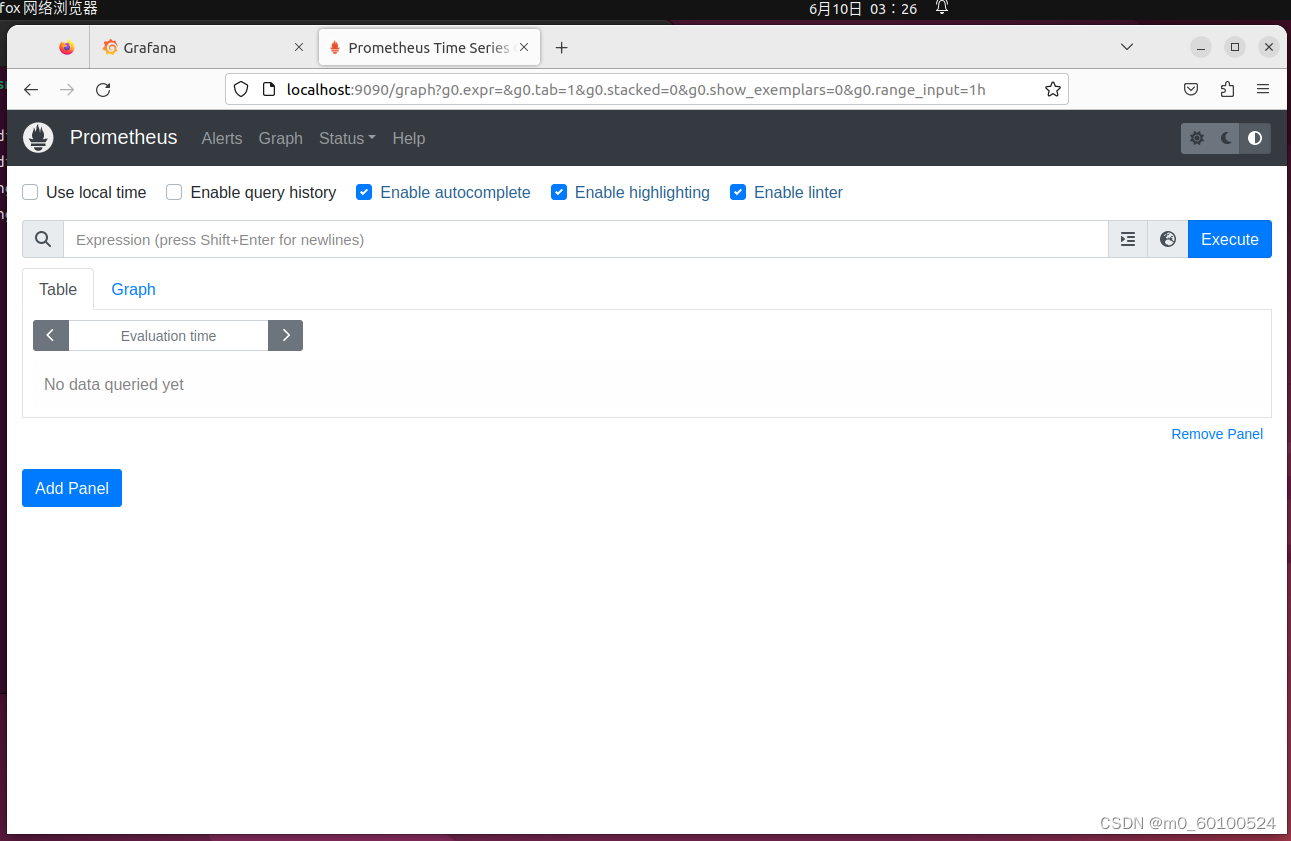Select the auto theme contrast icon
1291x841 pixels.
(x=1255, y=138)
